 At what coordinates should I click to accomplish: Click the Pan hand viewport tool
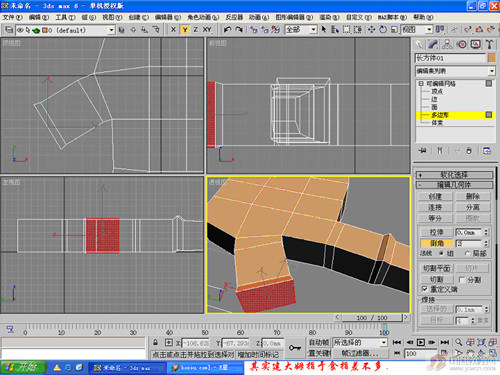[470, 353]
